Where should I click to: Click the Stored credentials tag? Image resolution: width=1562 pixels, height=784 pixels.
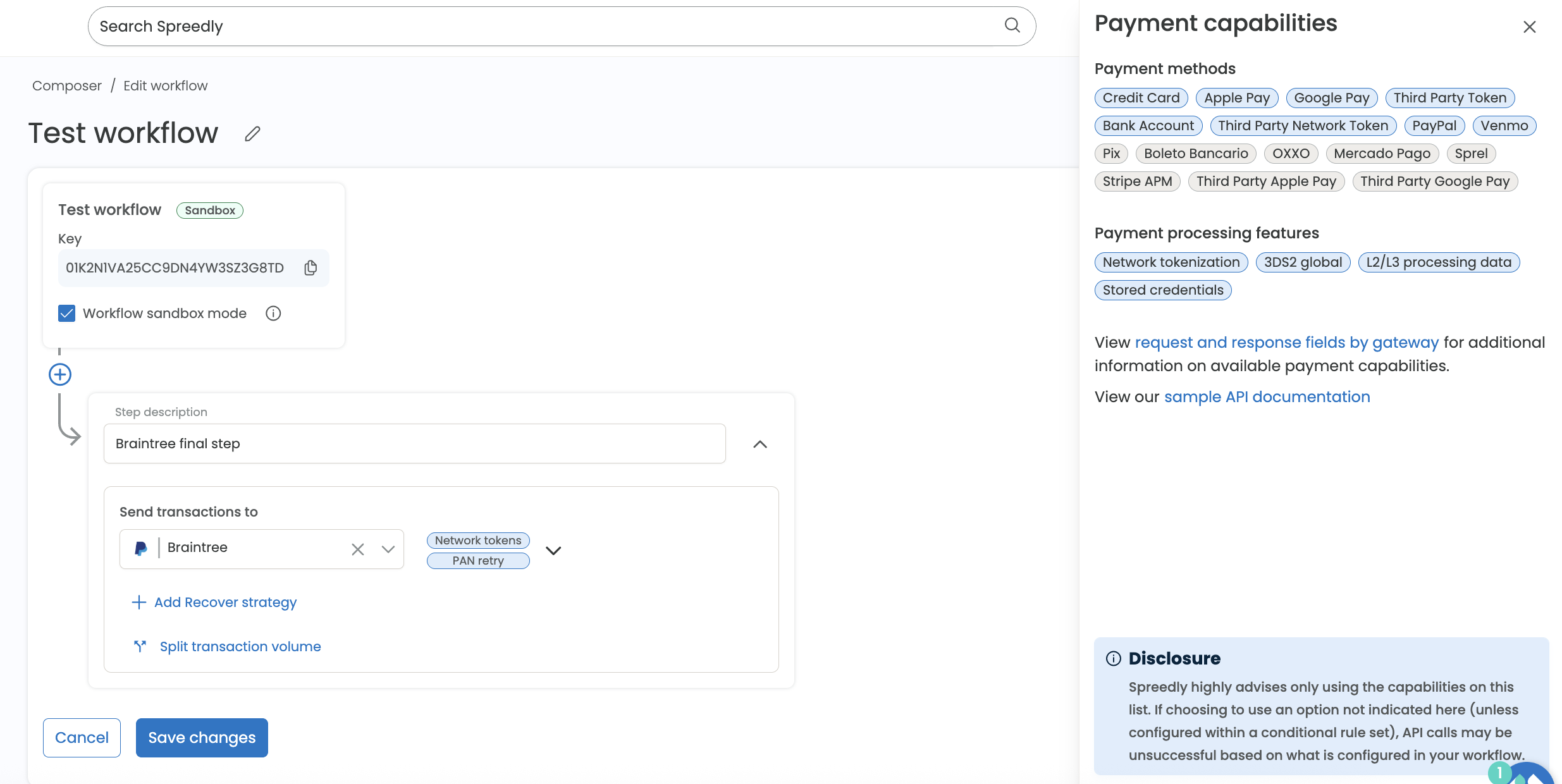point(1163,290)
